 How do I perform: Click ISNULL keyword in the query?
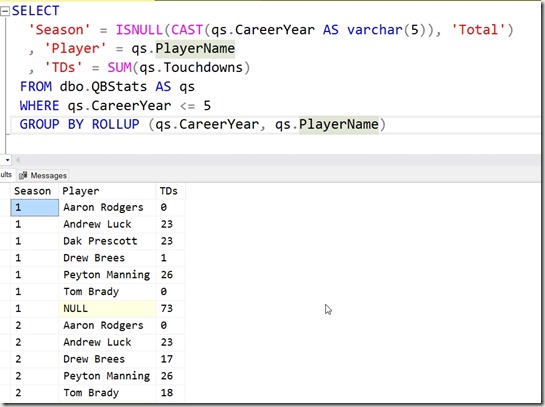[x=139, y=30]
